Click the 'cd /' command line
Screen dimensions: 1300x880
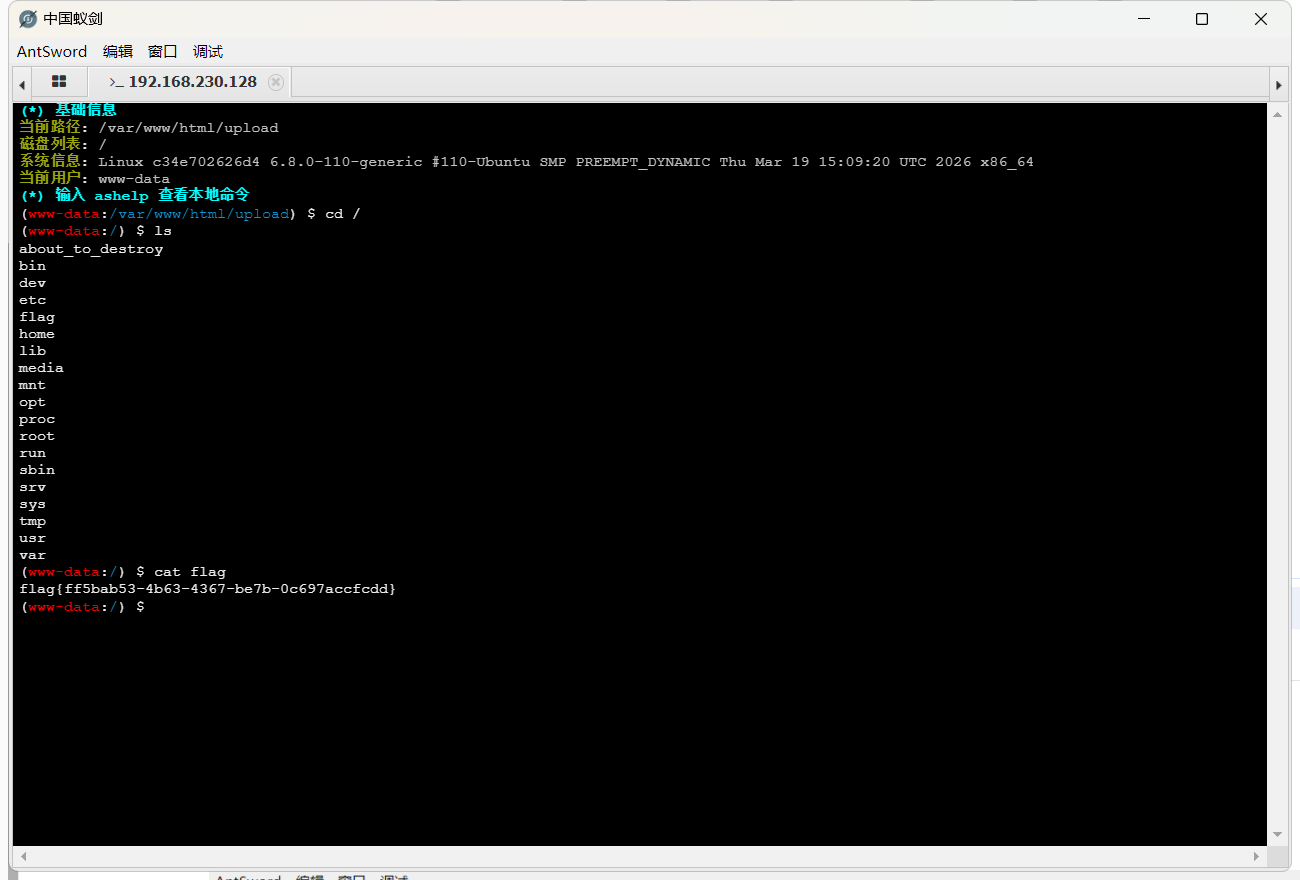pos(189,214)
